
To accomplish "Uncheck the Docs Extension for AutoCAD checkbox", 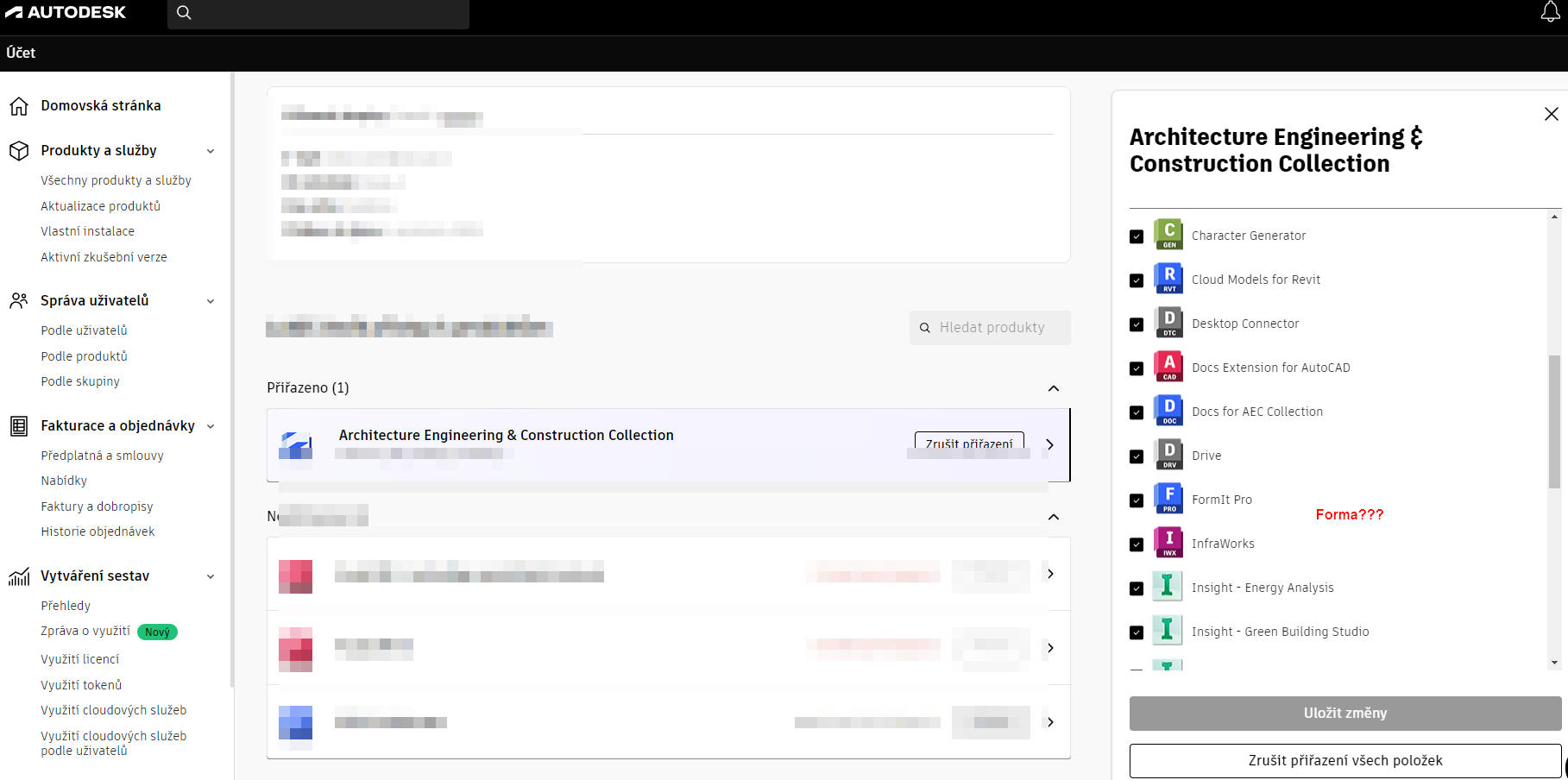I will point(1137,368).
